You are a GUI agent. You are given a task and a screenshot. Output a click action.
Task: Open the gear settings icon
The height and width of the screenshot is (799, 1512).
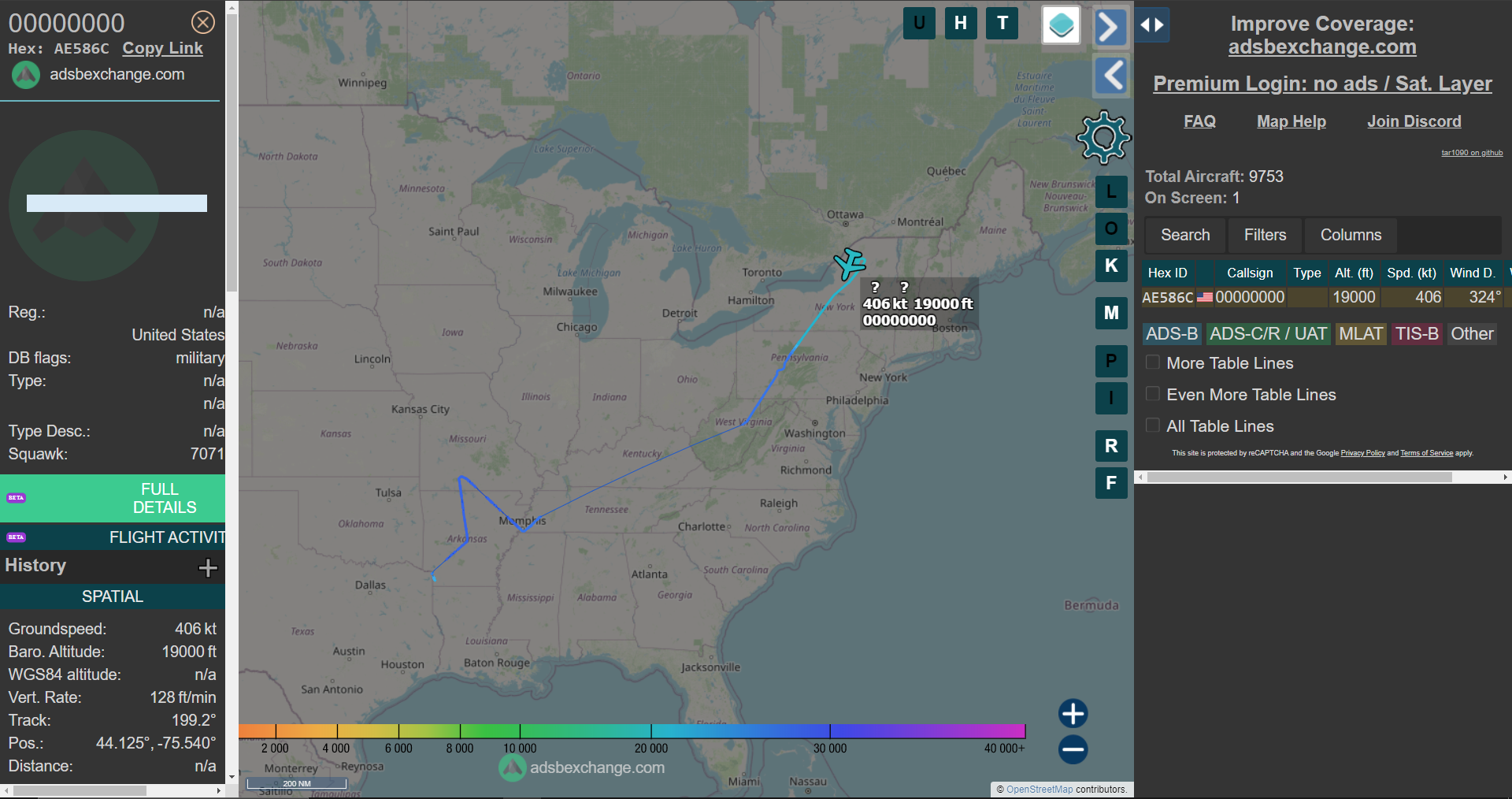(x=1103, y=137)
